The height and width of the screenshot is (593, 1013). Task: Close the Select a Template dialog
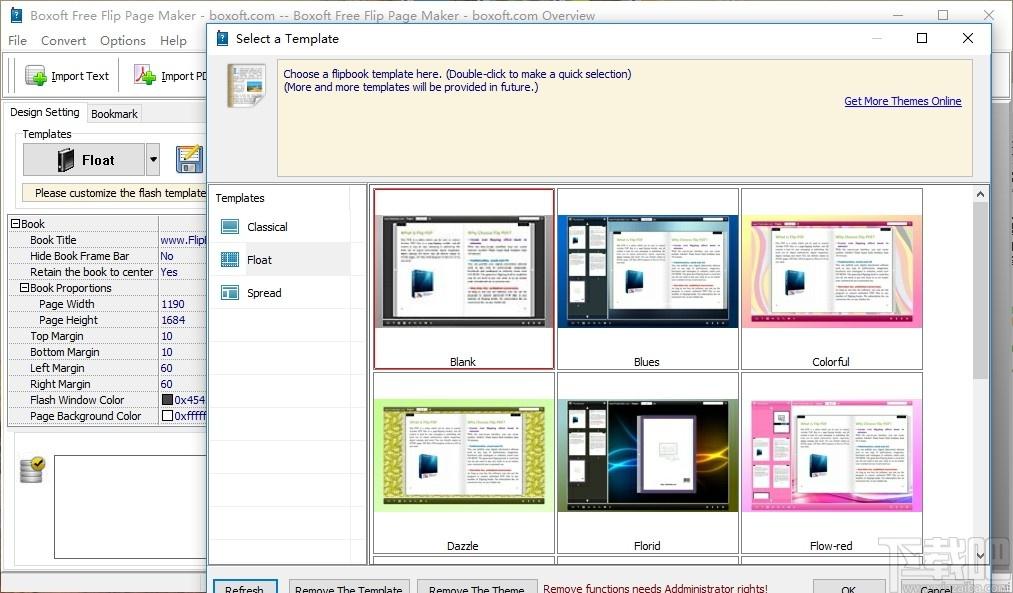(968, 38)
